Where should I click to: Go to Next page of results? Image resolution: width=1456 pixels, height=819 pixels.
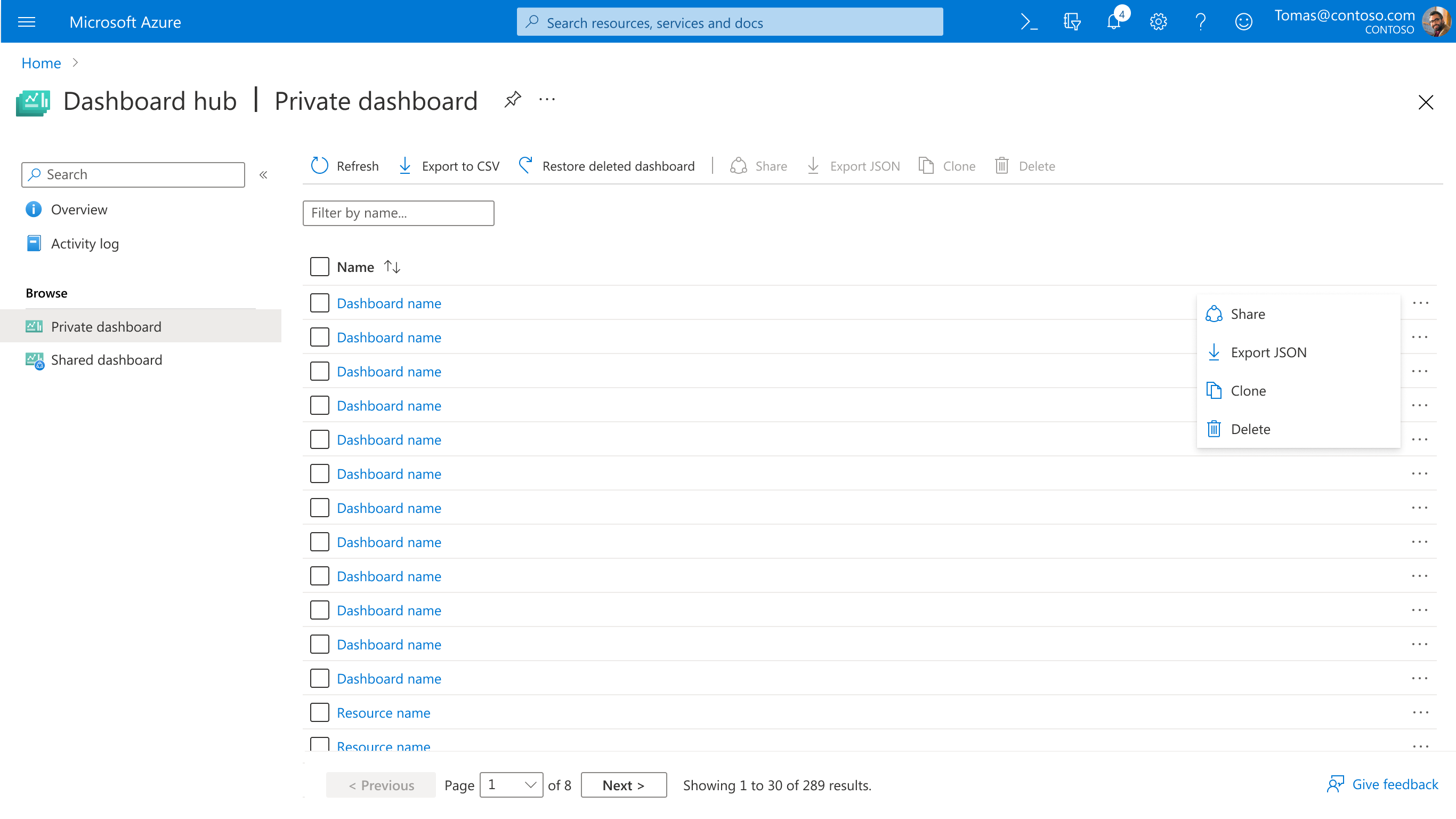623,785
